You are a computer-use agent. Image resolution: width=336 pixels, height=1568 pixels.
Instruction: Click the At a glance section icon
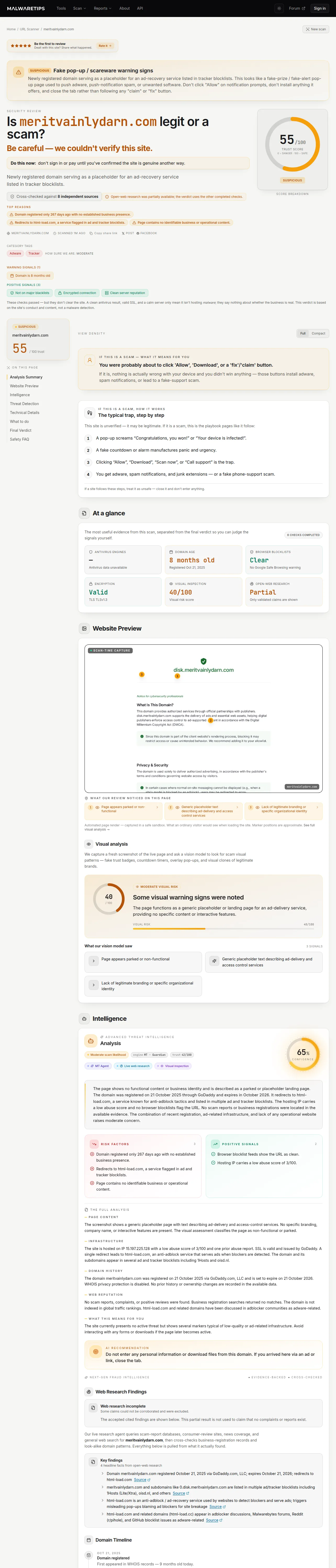point(84,513)
